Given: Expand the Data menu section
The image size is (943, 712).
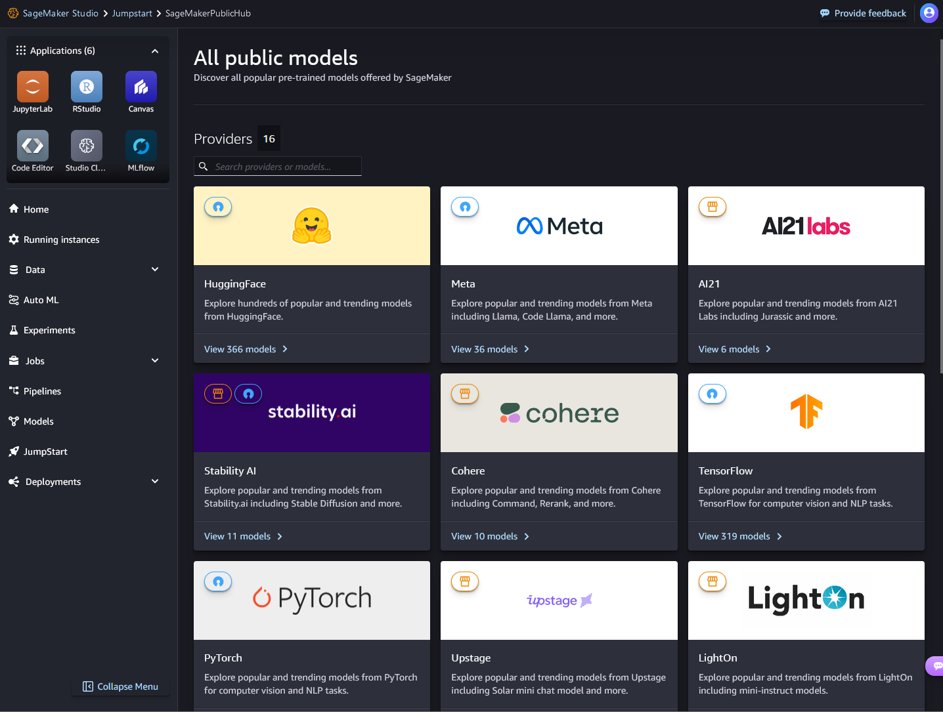Looking at the screenshot, I should 155,269.
